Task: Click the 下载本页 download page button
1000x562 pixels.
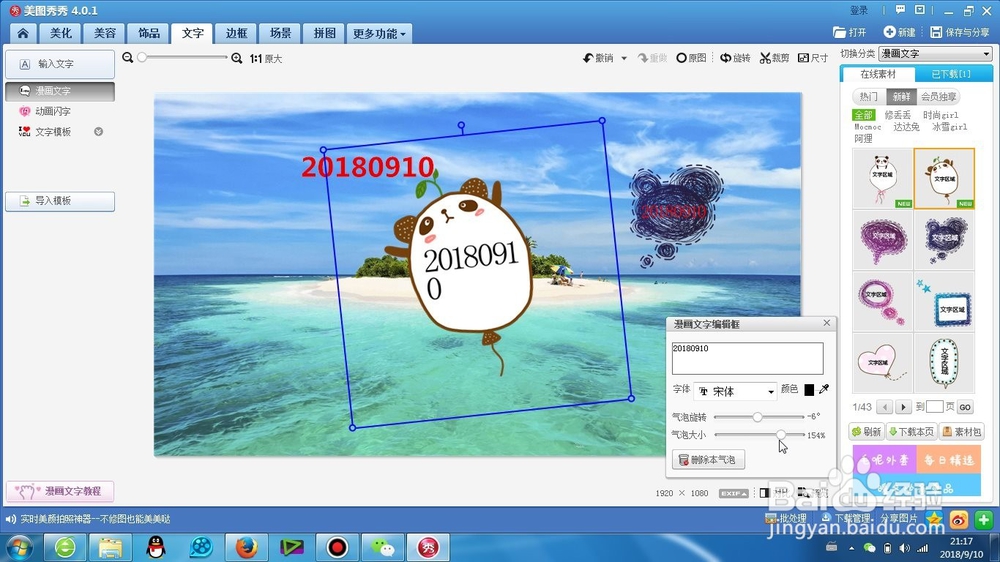Action: click(911, 432)
